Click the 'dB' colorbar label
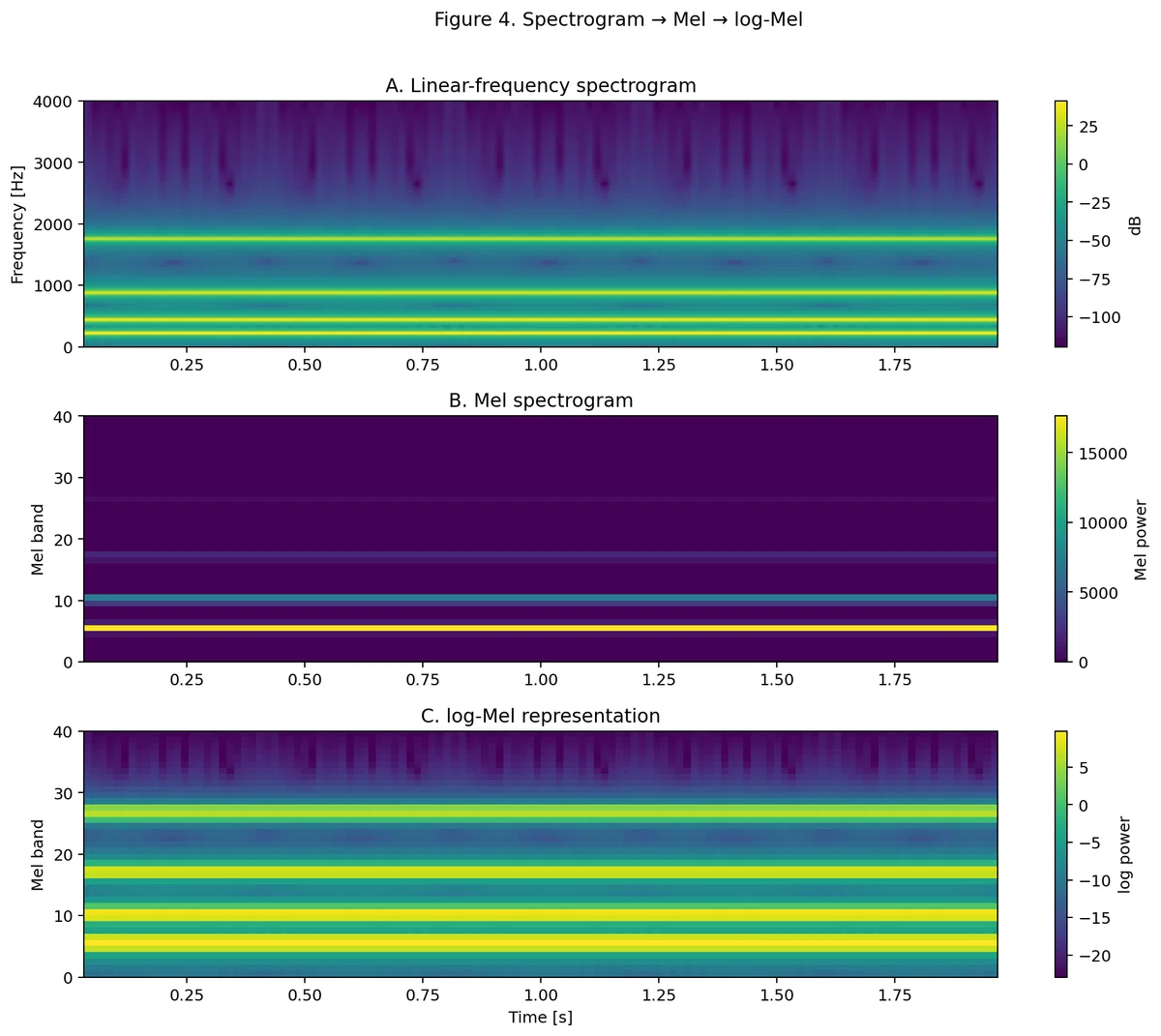This screenshot has width=1161, height=1036. 1136,224
